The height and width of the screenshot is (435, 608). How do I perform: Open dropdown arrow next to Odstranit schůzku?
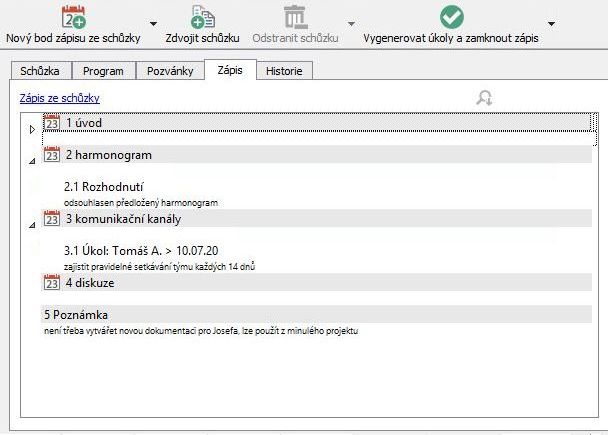coord(351,24)
